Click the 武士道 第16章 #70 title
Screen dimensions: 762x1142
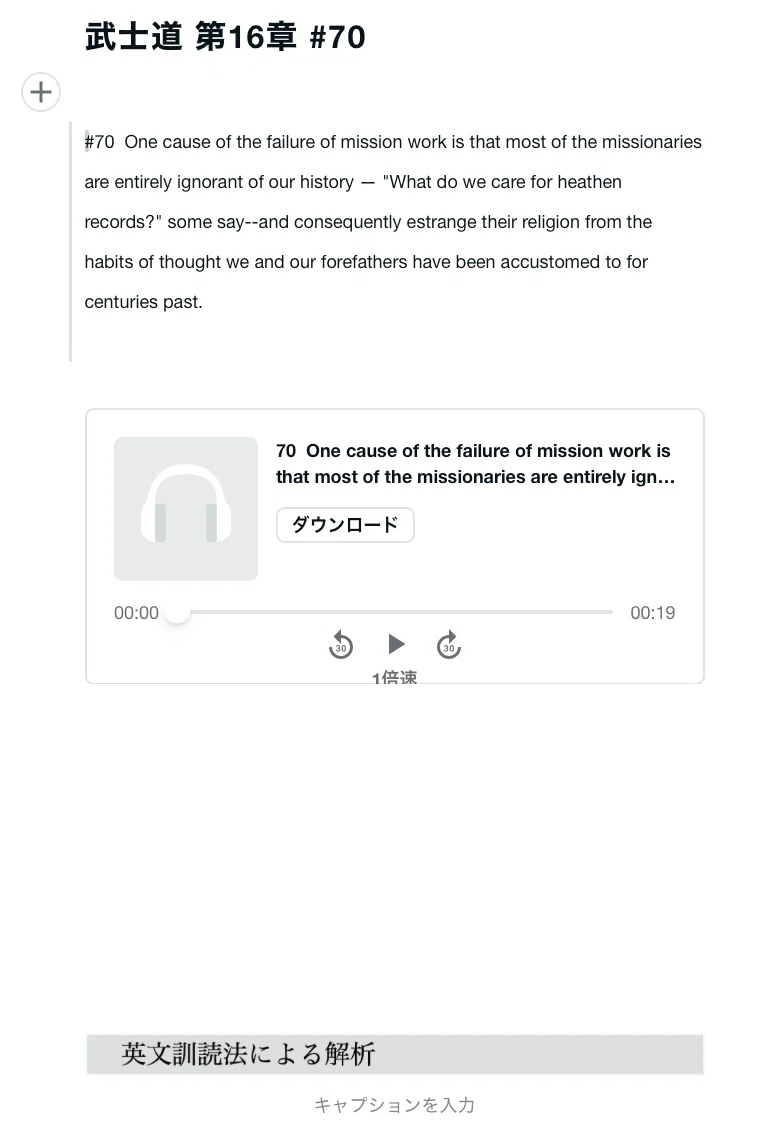[x=225, y=36]
